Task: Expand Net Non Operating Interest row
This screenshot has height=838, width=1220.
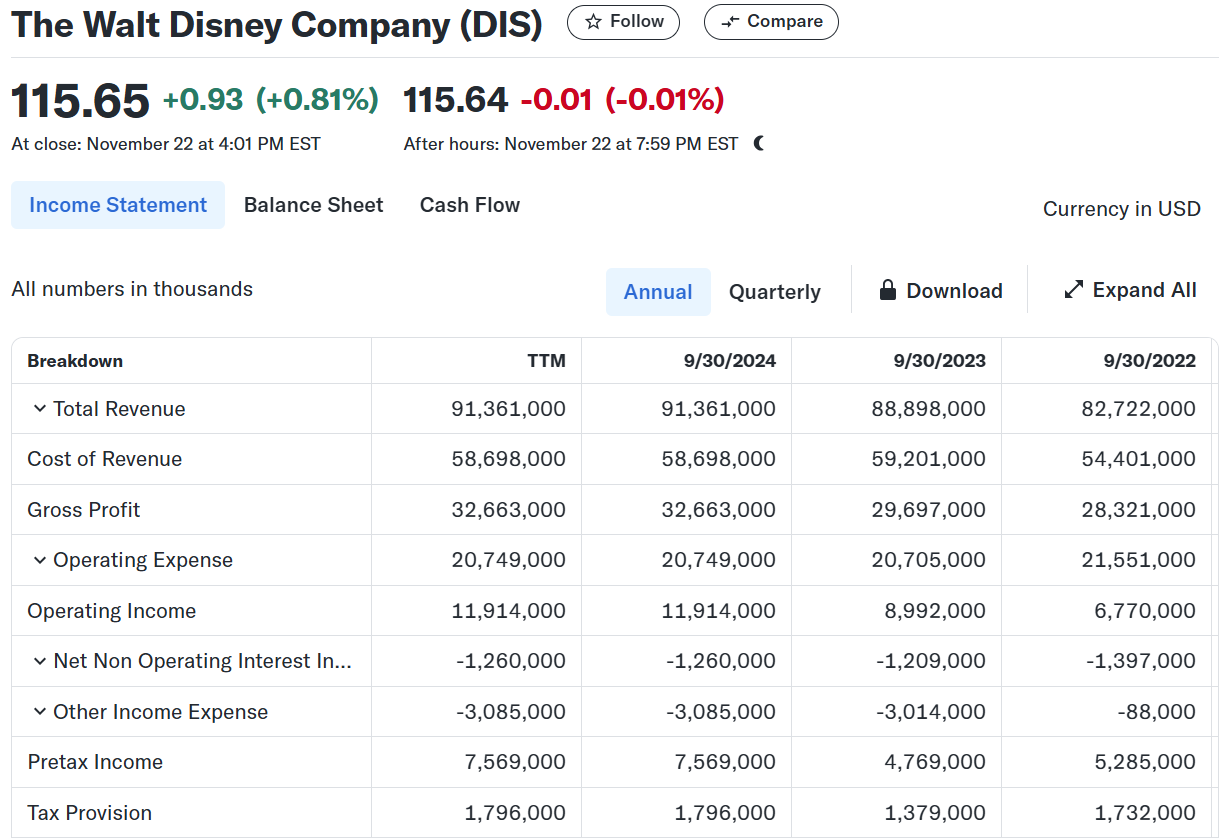Action: click(40, 661)
